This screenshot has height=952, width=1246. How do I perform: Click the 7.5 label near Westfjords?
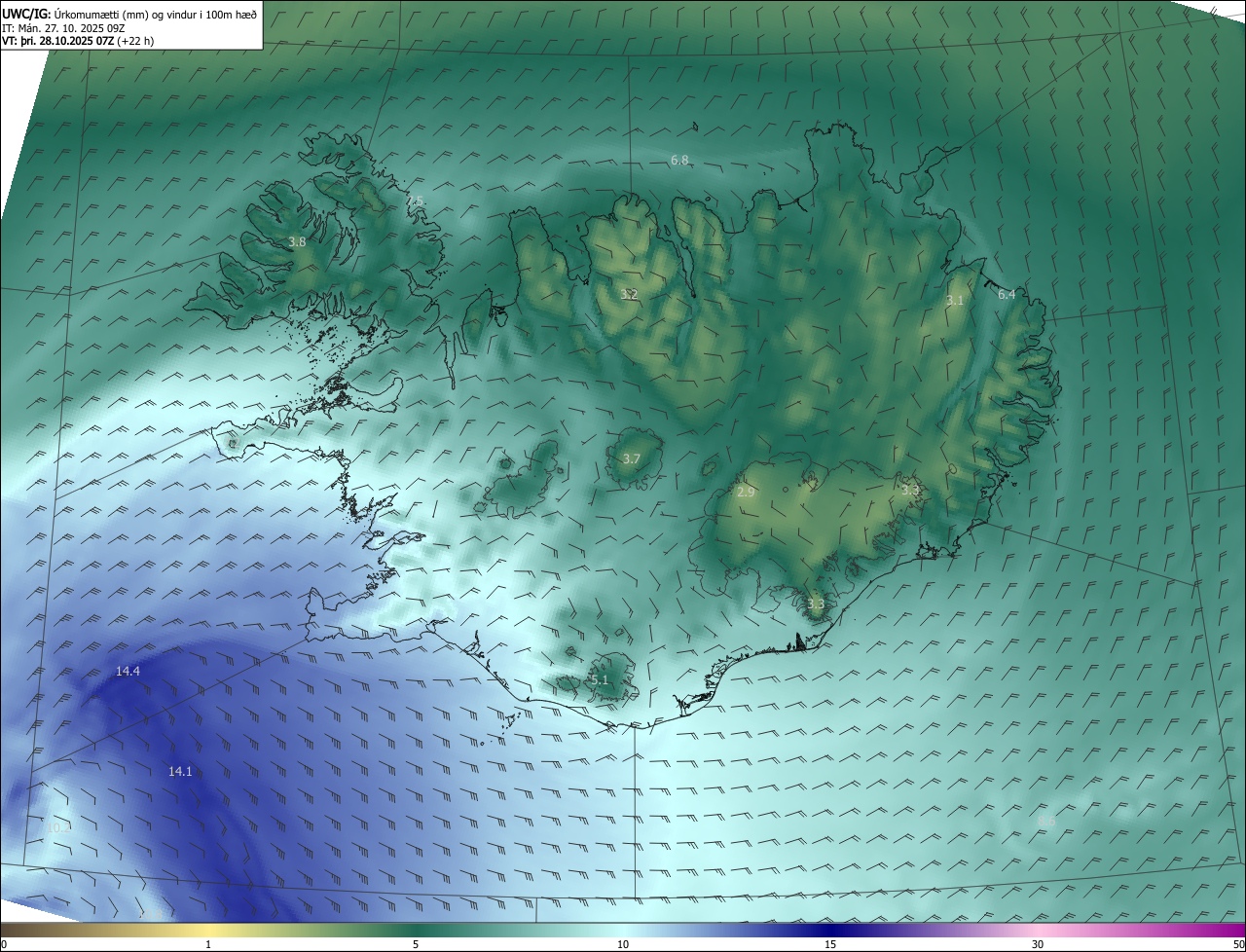point(416,201)
